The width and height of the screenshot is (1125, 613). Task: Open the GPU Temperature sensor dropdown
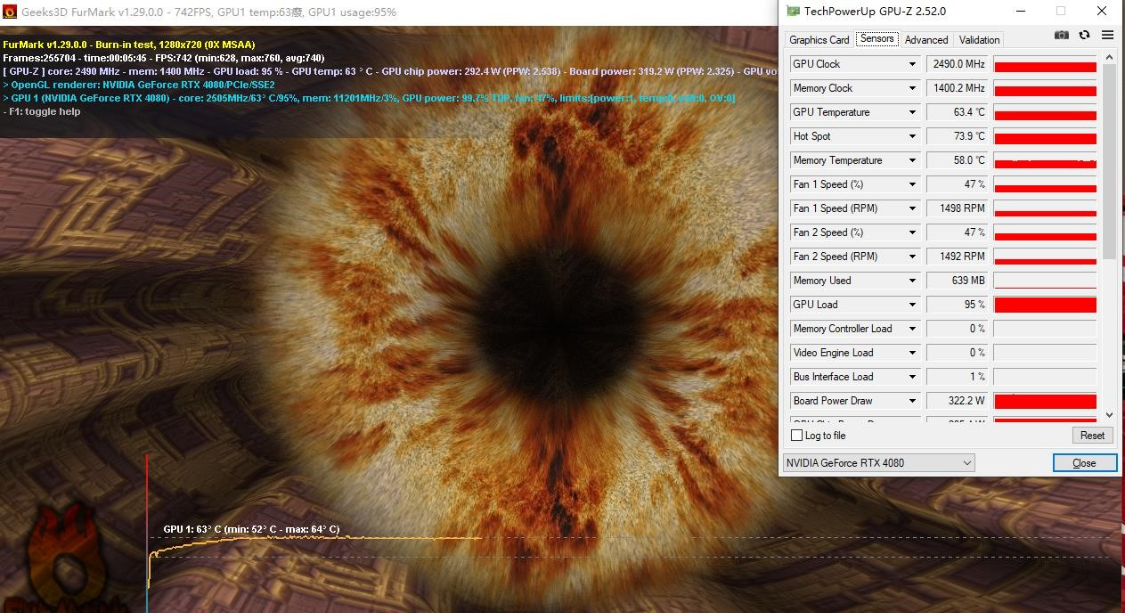pyautogui.click(x=912, y=112)
